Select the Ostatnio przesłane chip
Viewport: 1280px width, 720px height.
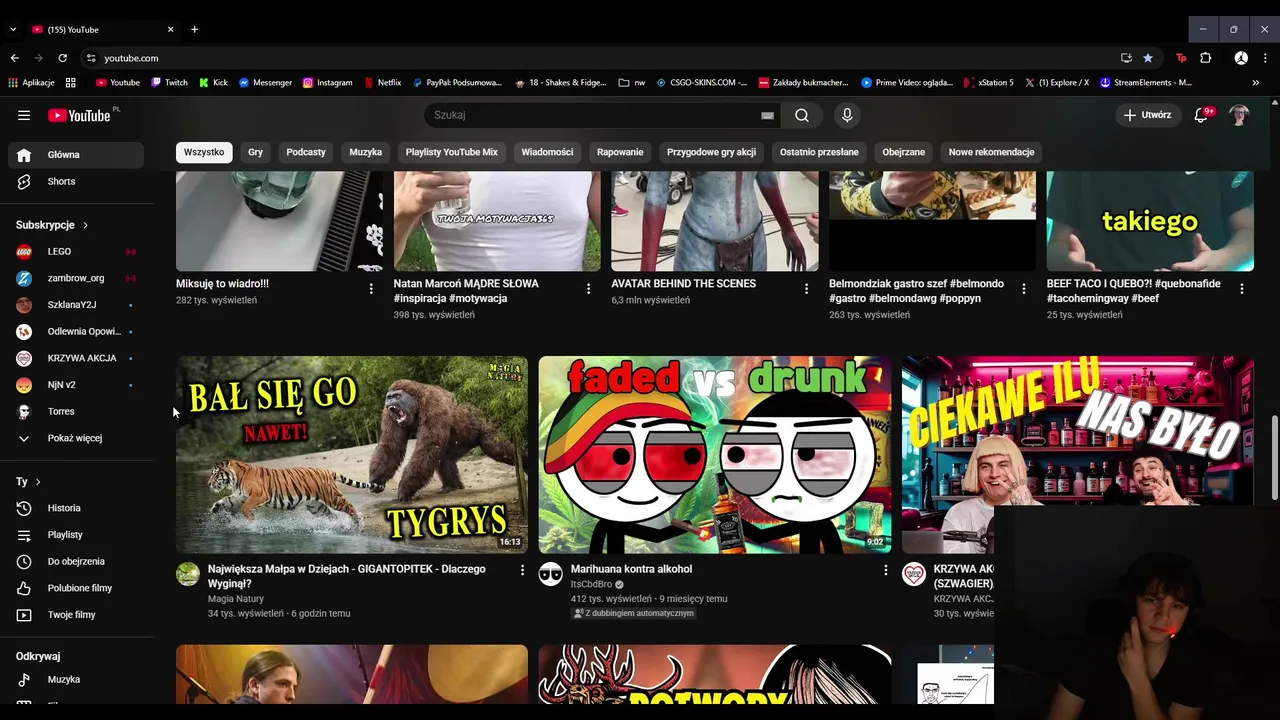[819, 152]
